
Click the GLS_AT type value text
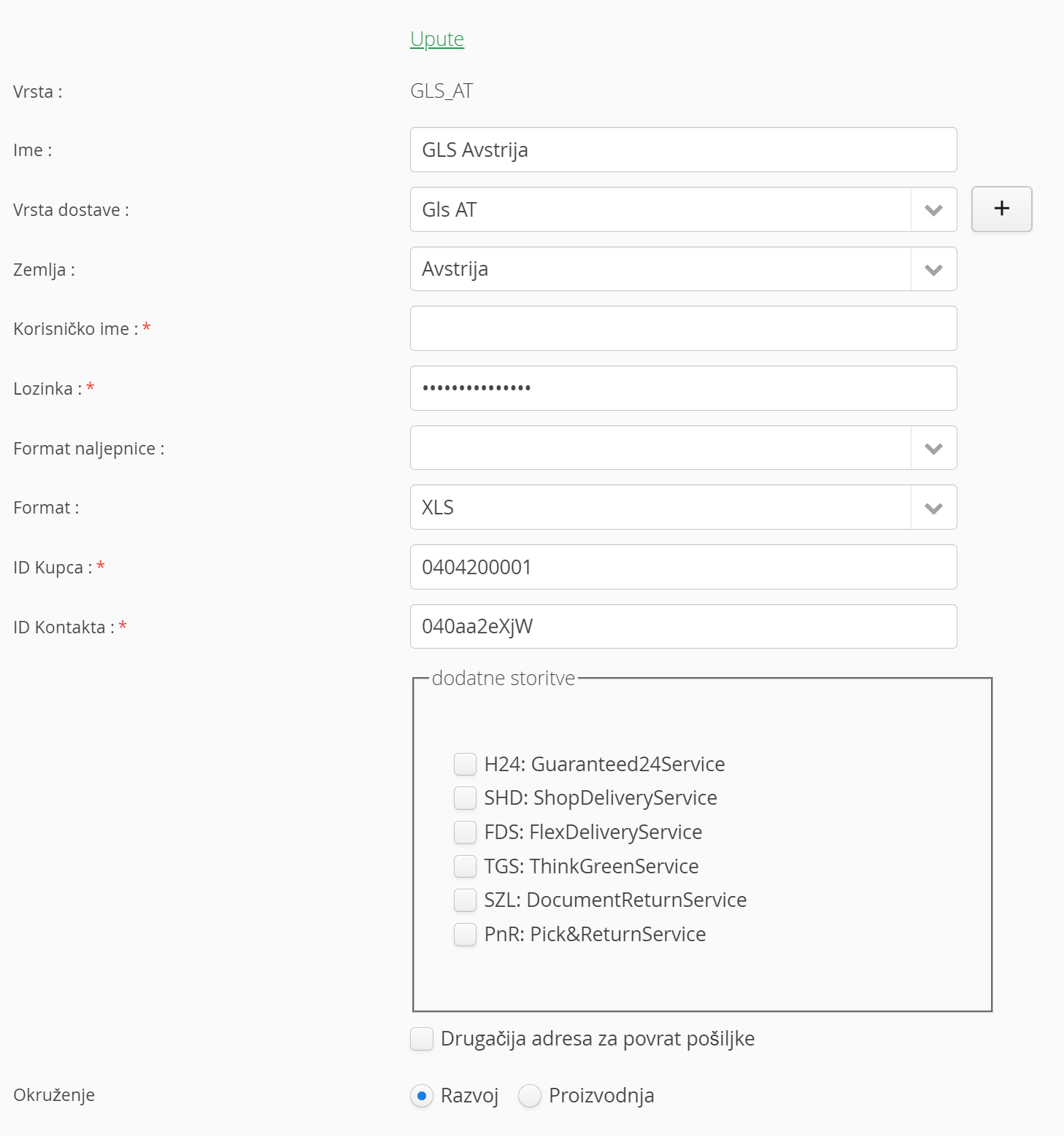coord(442,91)
